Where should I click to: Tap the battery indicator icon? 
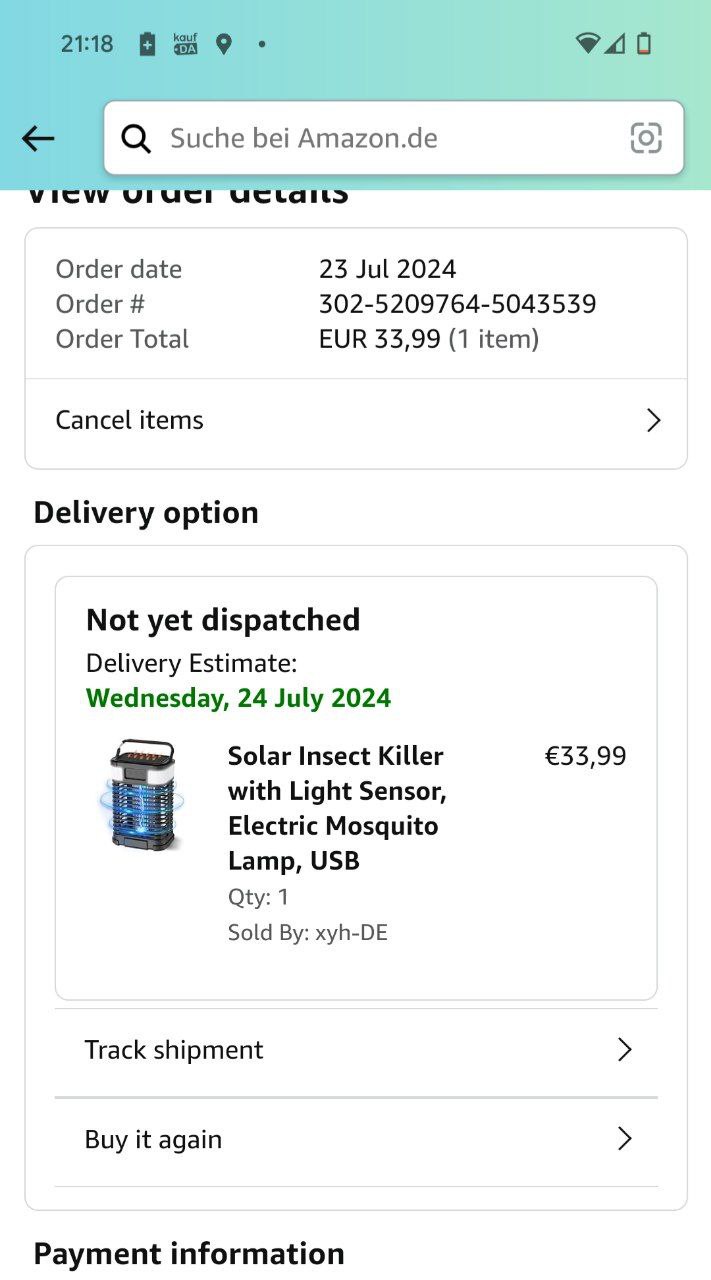644,43
